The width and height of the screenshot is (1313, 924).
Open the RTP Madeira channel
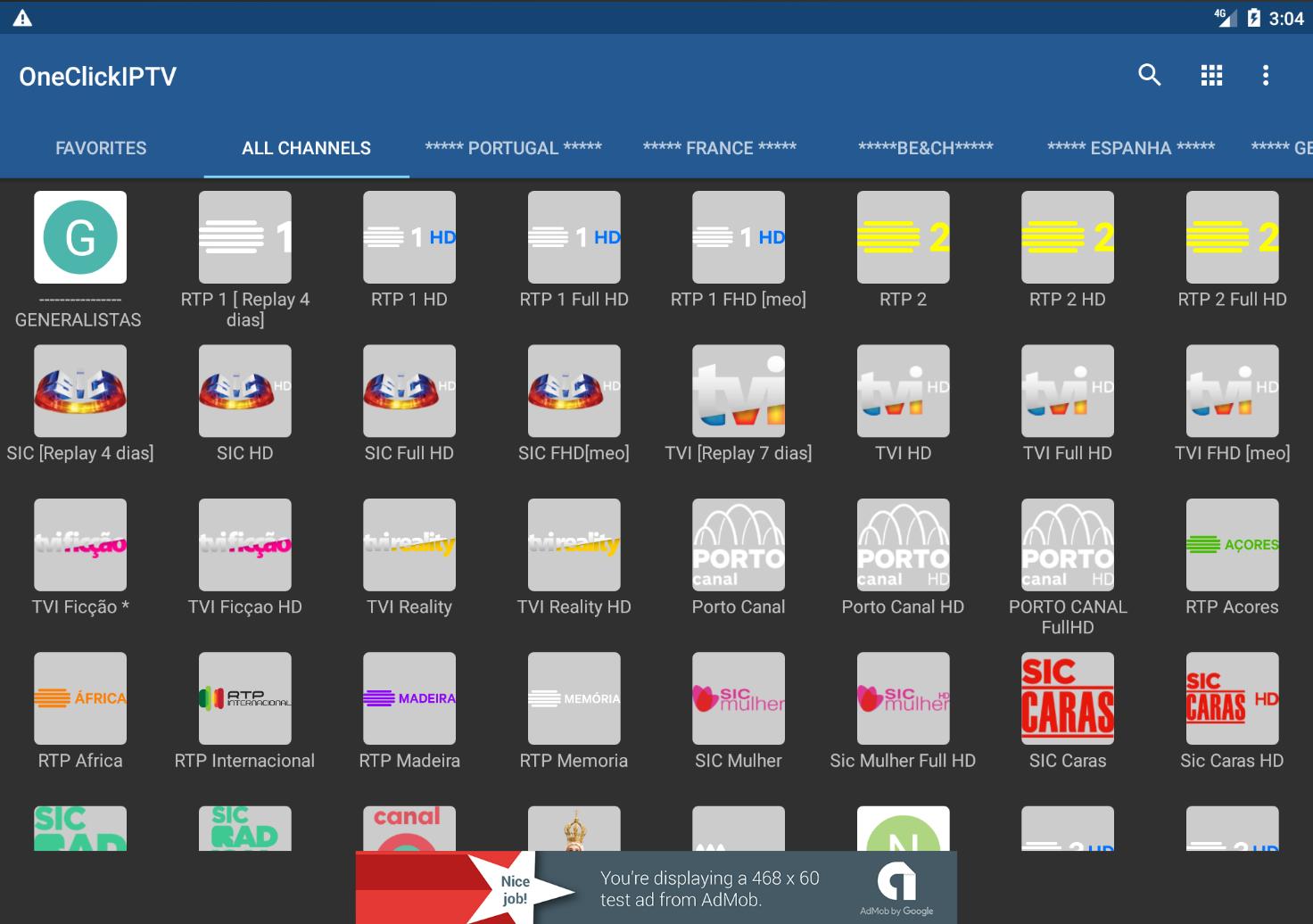pos(409,698)
